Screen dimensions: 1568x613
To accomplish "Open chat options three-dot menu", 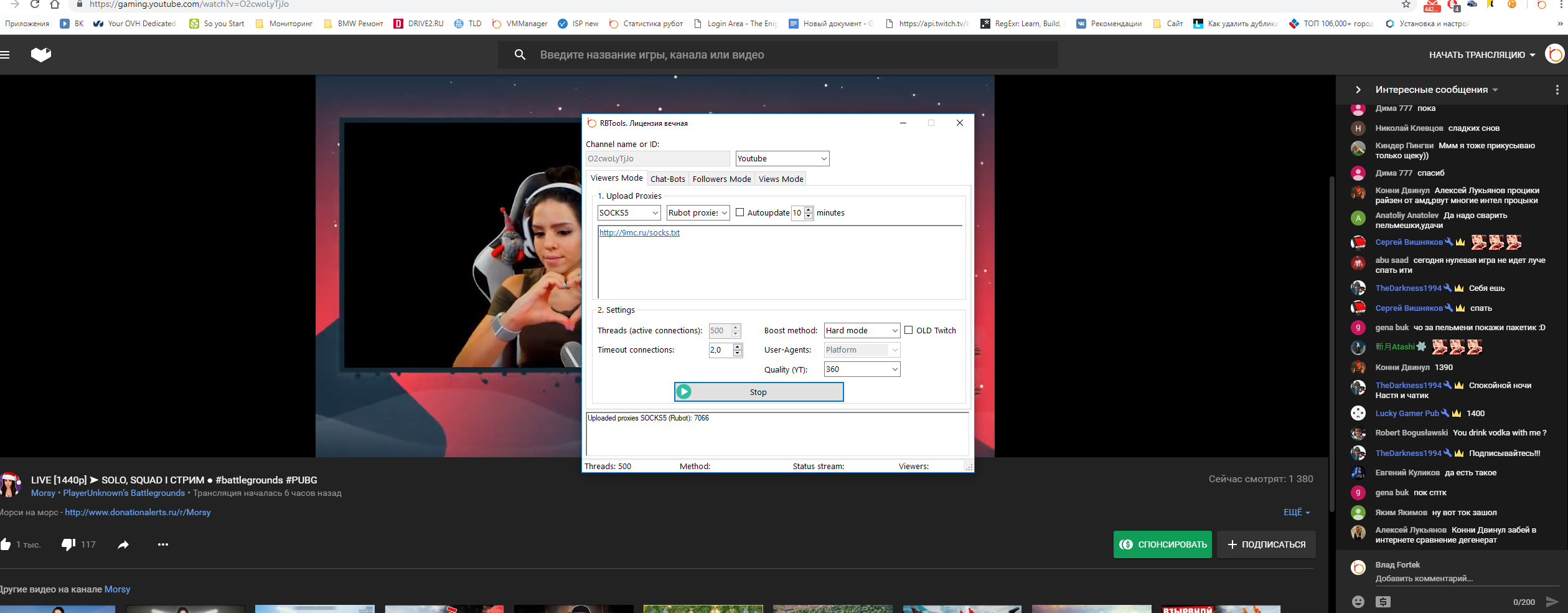I will [x=1557, y=90].
